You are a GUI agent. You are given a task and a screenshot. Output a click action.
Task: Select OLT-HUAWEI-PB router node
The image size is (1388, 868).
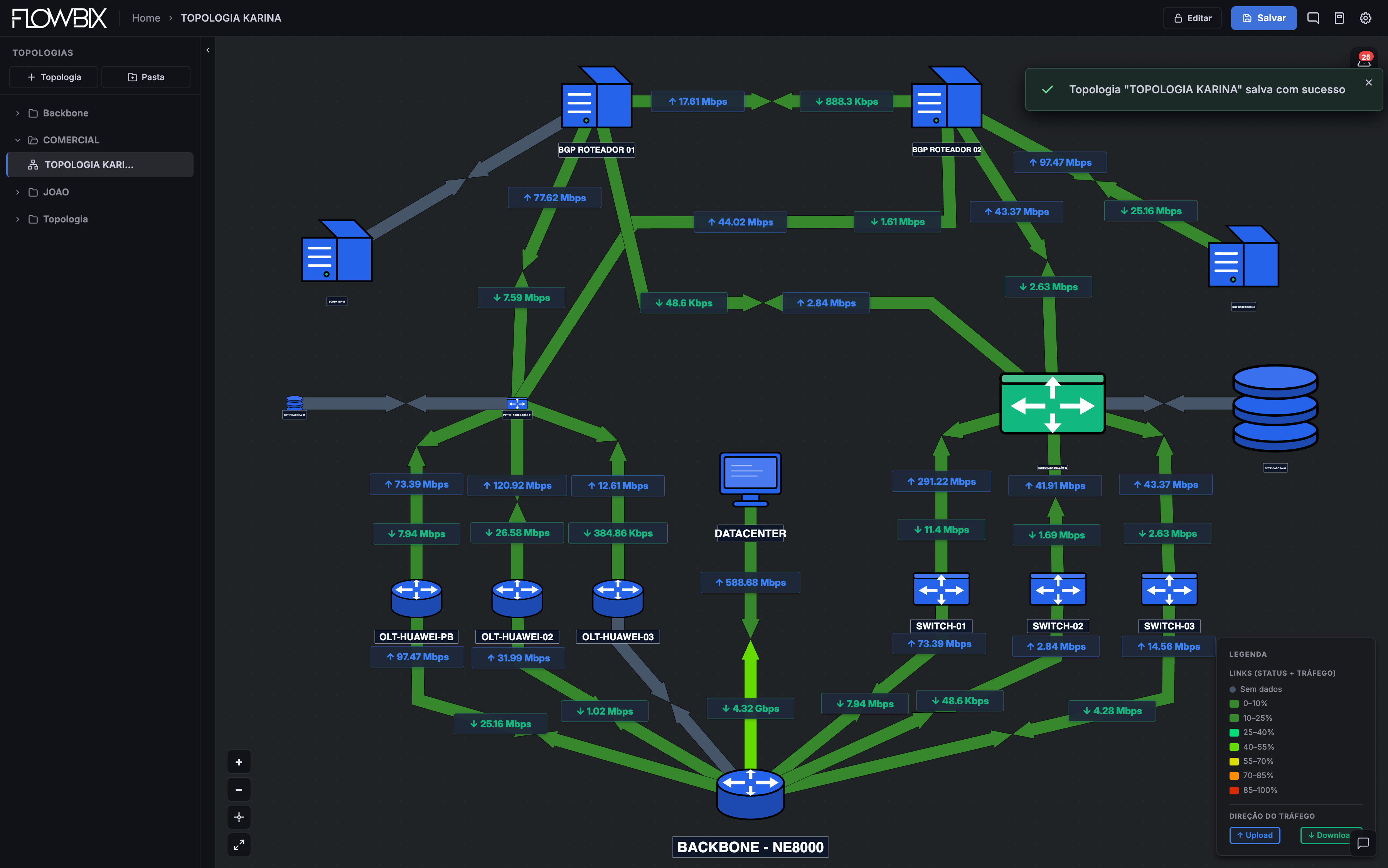point(416,598)
